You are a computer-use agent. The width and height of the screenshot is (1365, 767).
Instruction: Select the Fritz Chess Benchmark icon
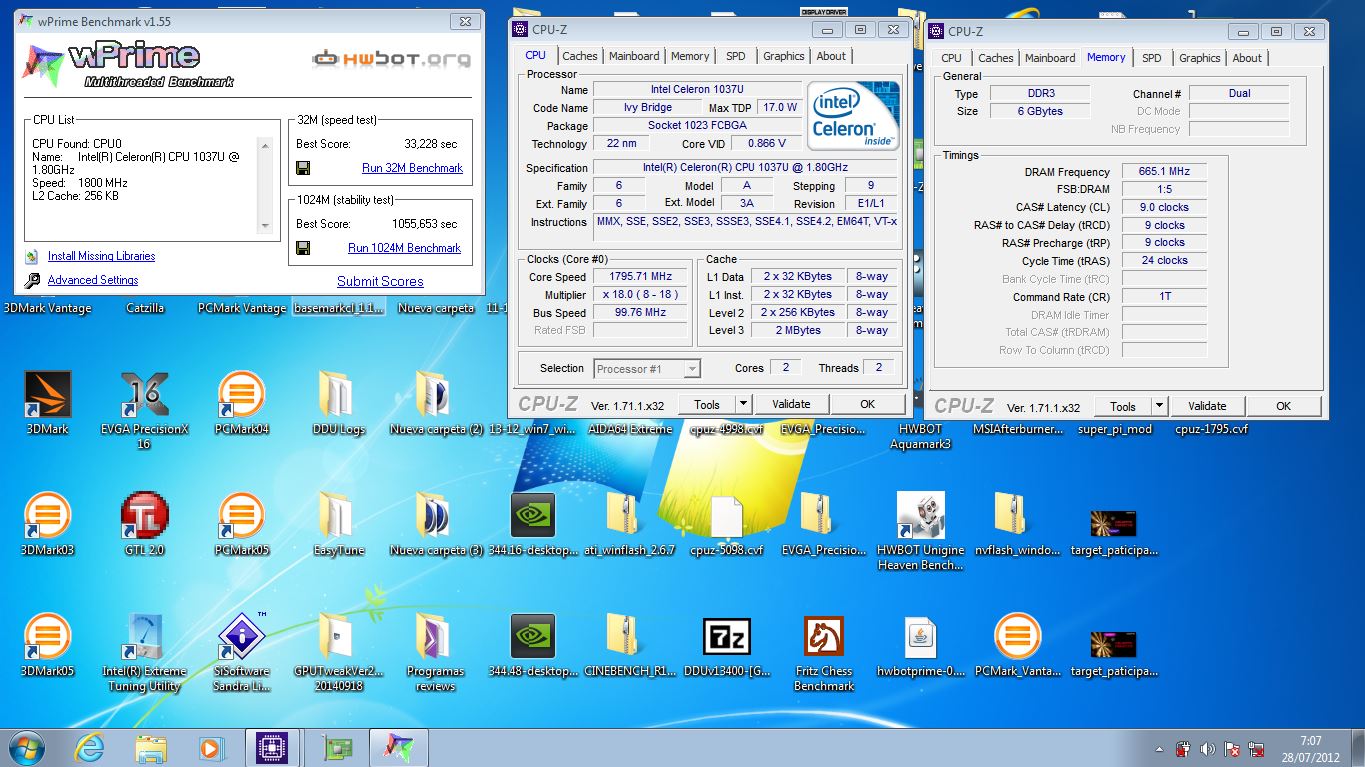[823, 636]
